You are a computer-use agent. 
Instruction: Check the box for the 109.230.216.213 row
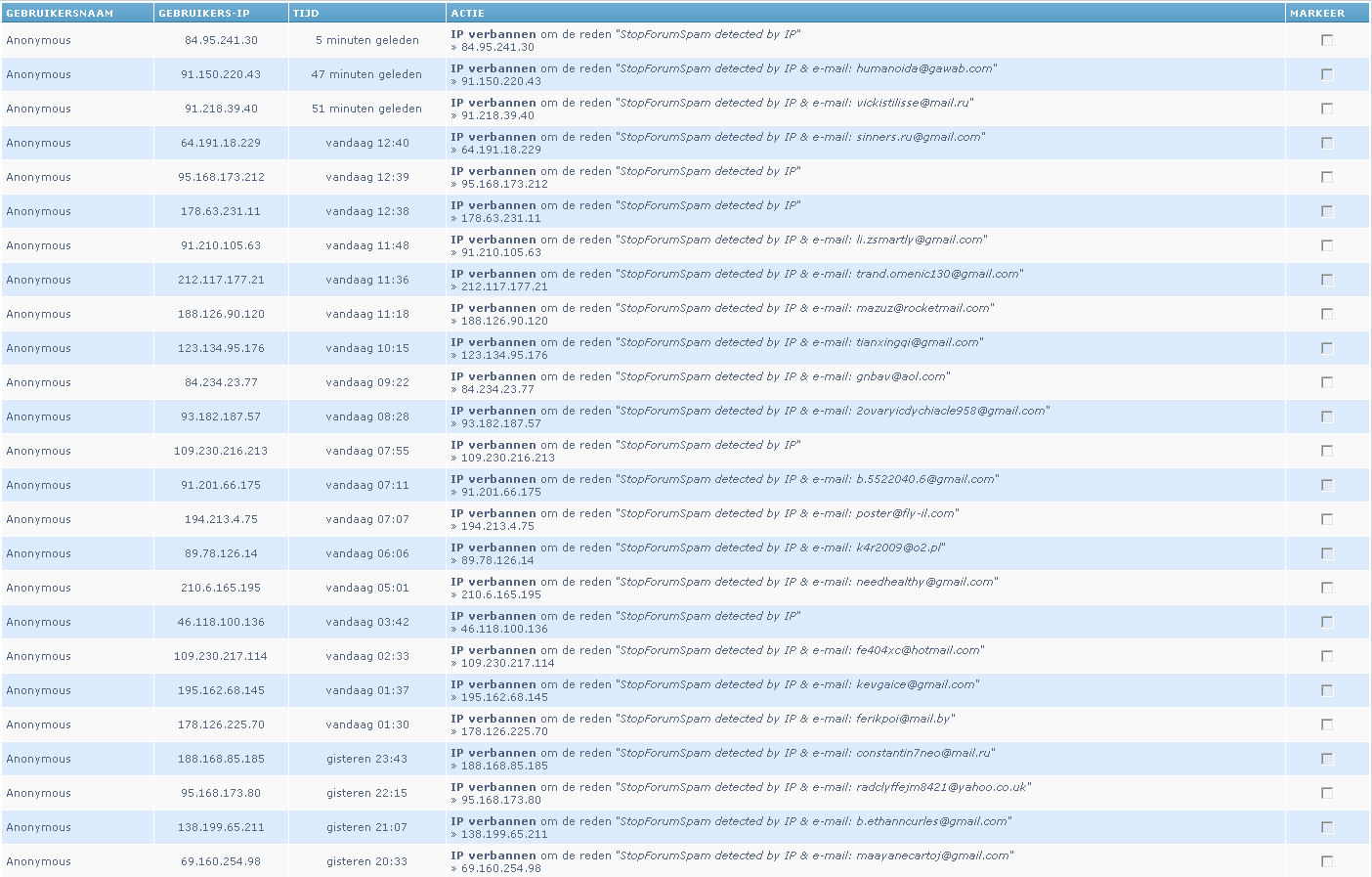click(1326, 451)
